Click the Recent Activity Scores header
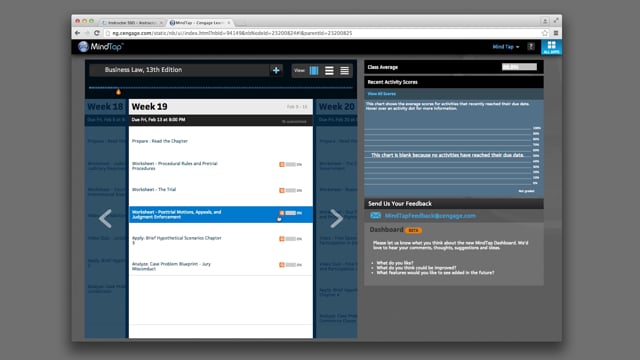 pos(453,82)
